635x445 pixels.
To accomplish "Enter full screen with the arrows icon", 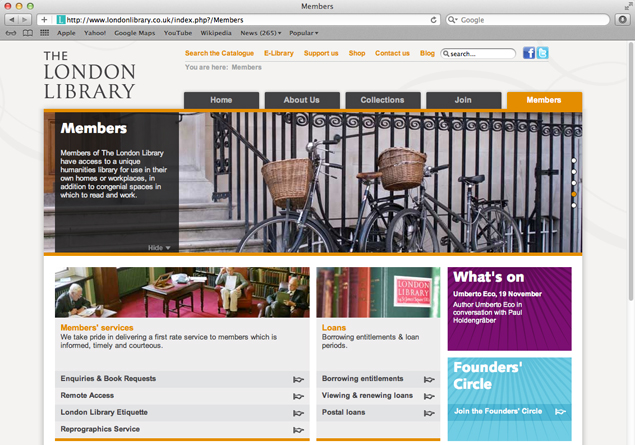I will point(628,6).
